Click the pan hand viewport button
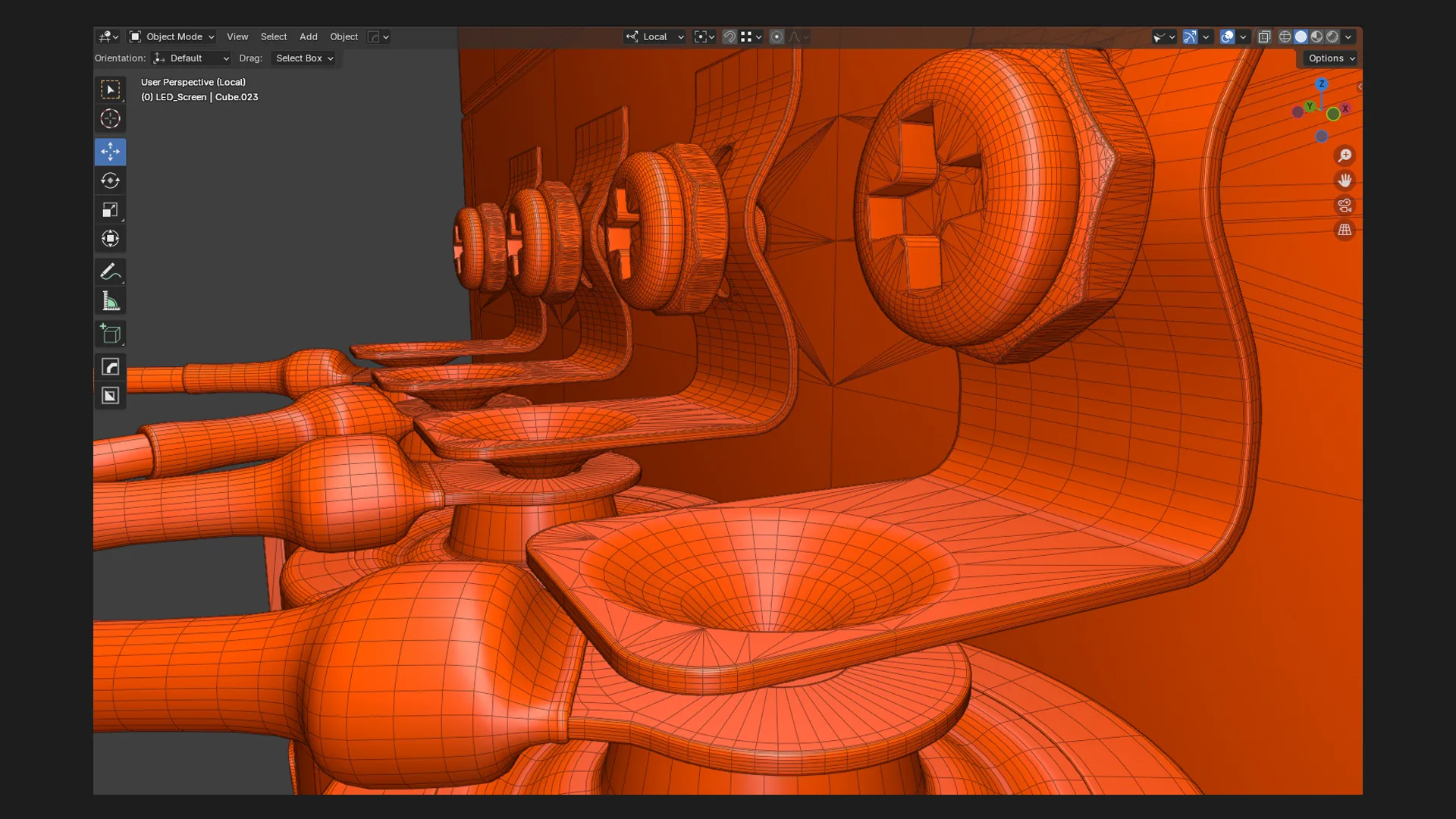This screenshot has width=1456, height=819. (1345, 180)
